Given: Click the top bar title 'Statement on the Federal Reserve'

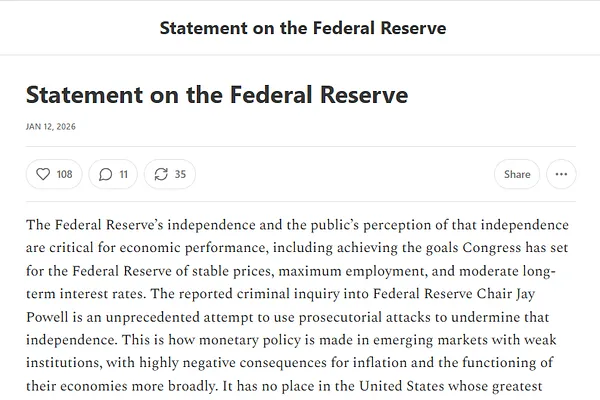Looking at the screenshot, I should point(302,27).
